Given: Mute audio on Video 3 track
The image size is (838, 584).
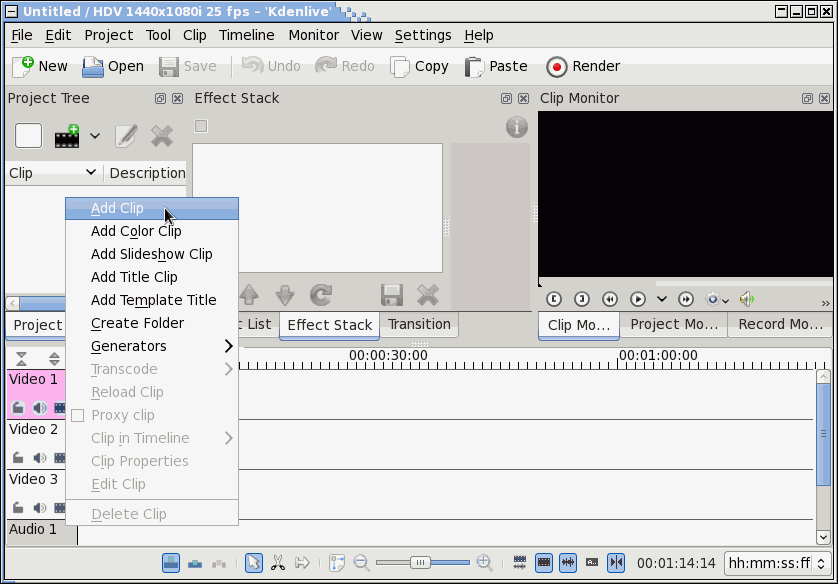Looking at the screenshot, I should (39, 508).
